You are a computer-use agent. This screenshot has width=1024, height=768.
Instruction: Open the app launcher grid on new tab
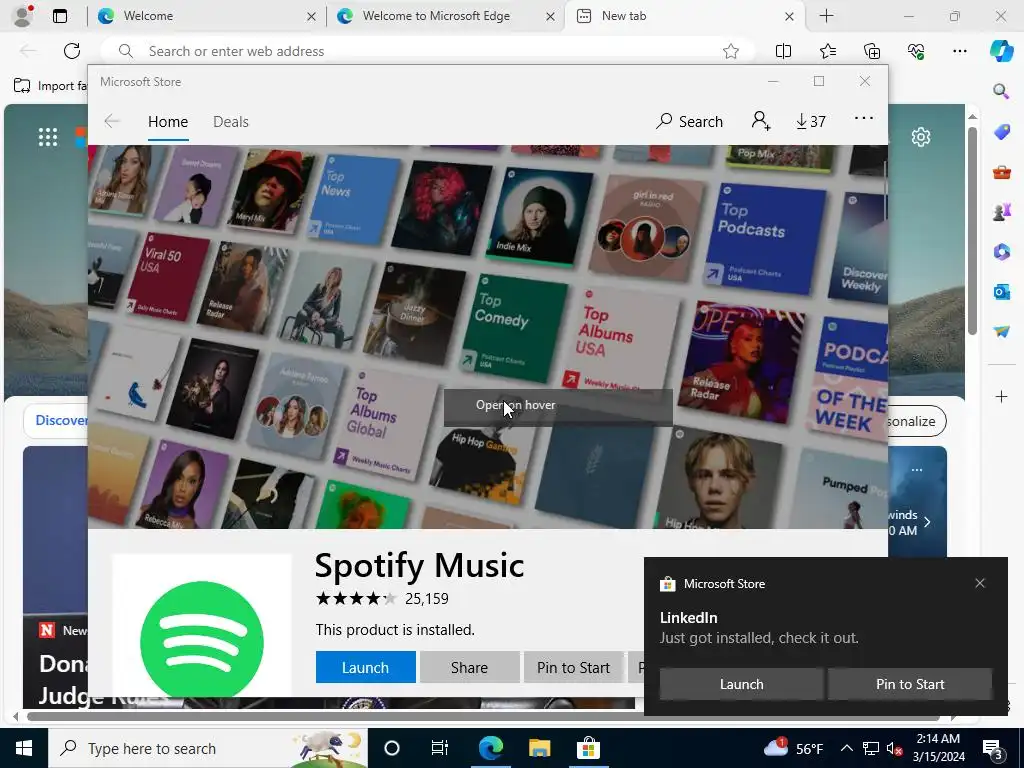[48, 137]
